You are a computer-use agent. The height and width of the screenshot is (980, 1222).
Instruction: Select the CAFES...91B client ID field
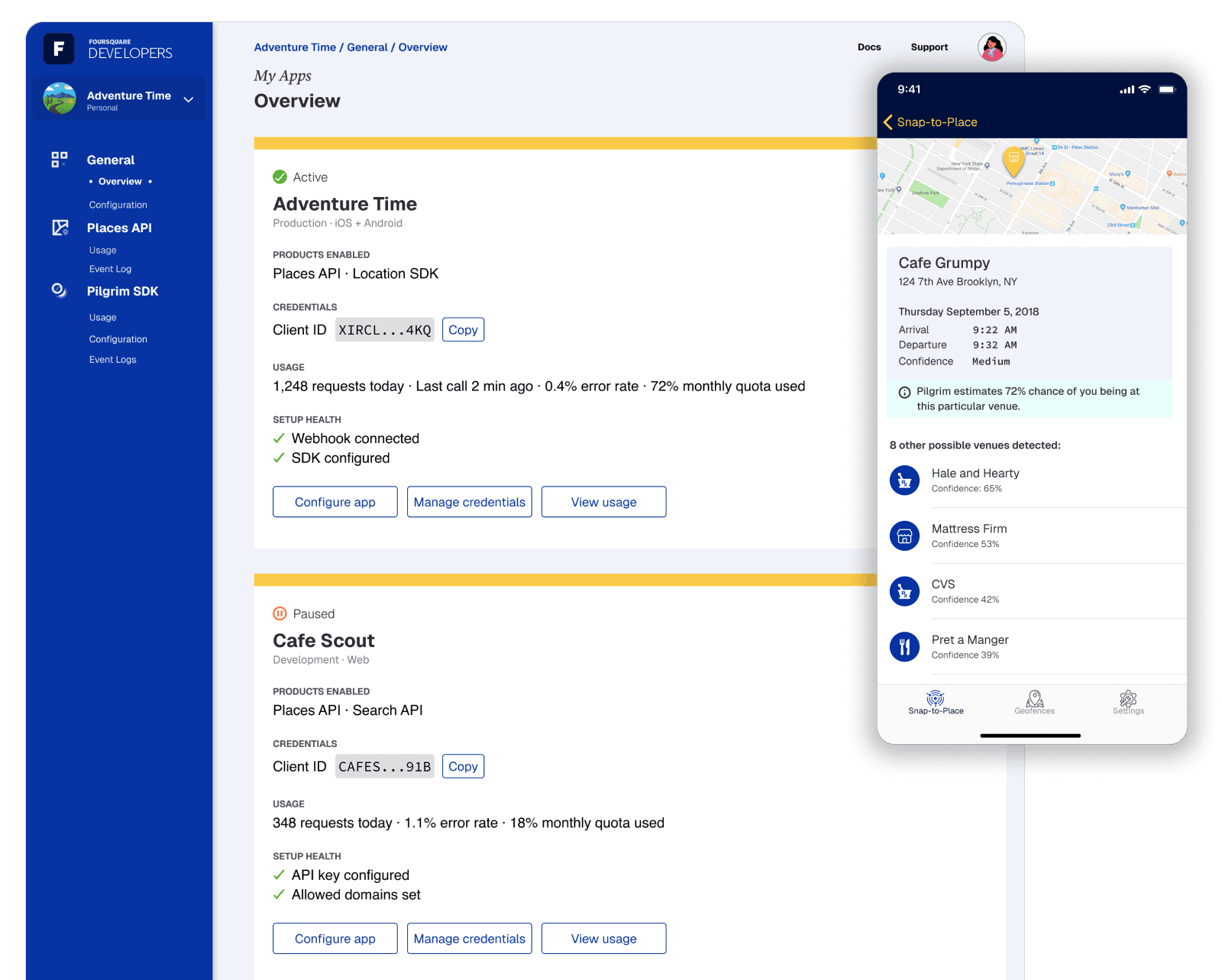click(385, 766)
